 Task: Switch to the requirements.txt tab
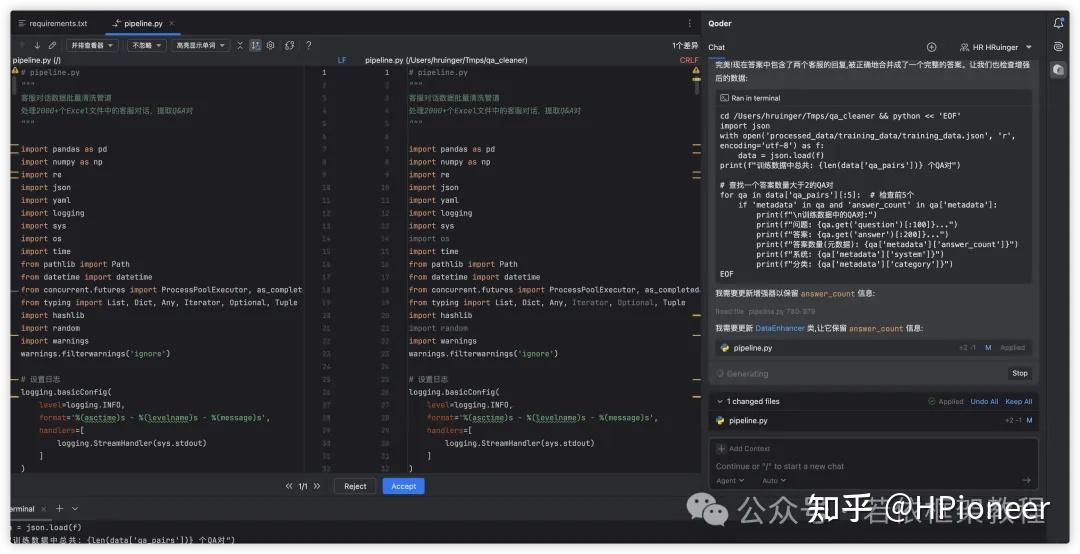click(x=57, y=23)
